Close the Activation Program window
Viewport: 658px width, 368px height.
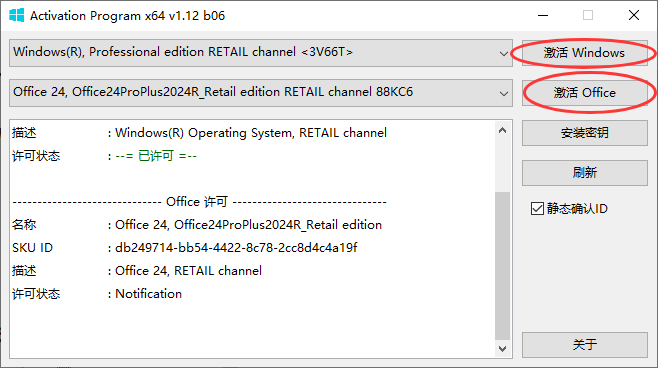(634, 16)
